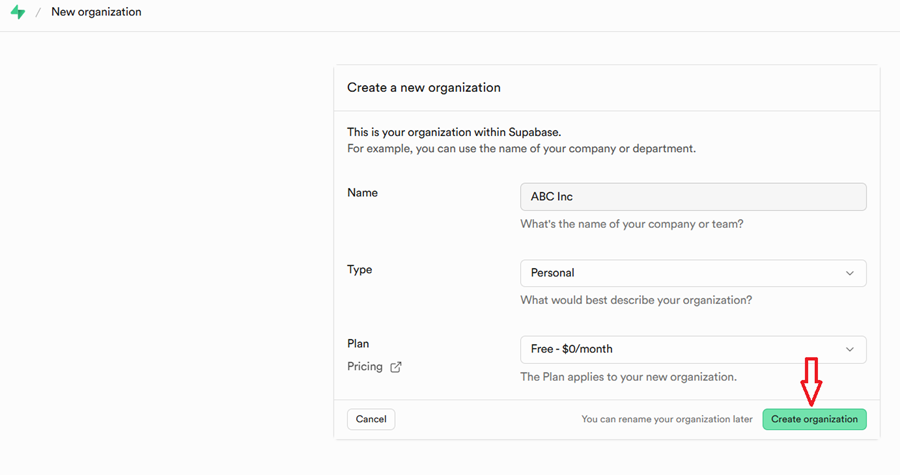The width and height of the screenshot is (900, 475).
Task: Click the chevron arrow in Plan field
Action: [850, 349]
